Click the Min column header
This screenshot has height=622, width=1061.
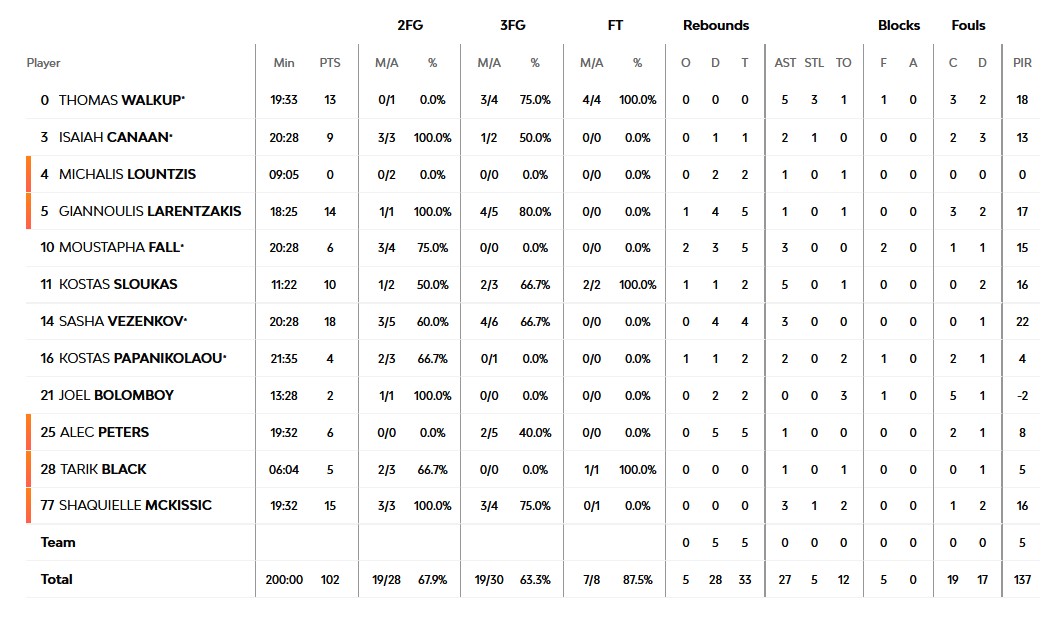pos(284,63)
